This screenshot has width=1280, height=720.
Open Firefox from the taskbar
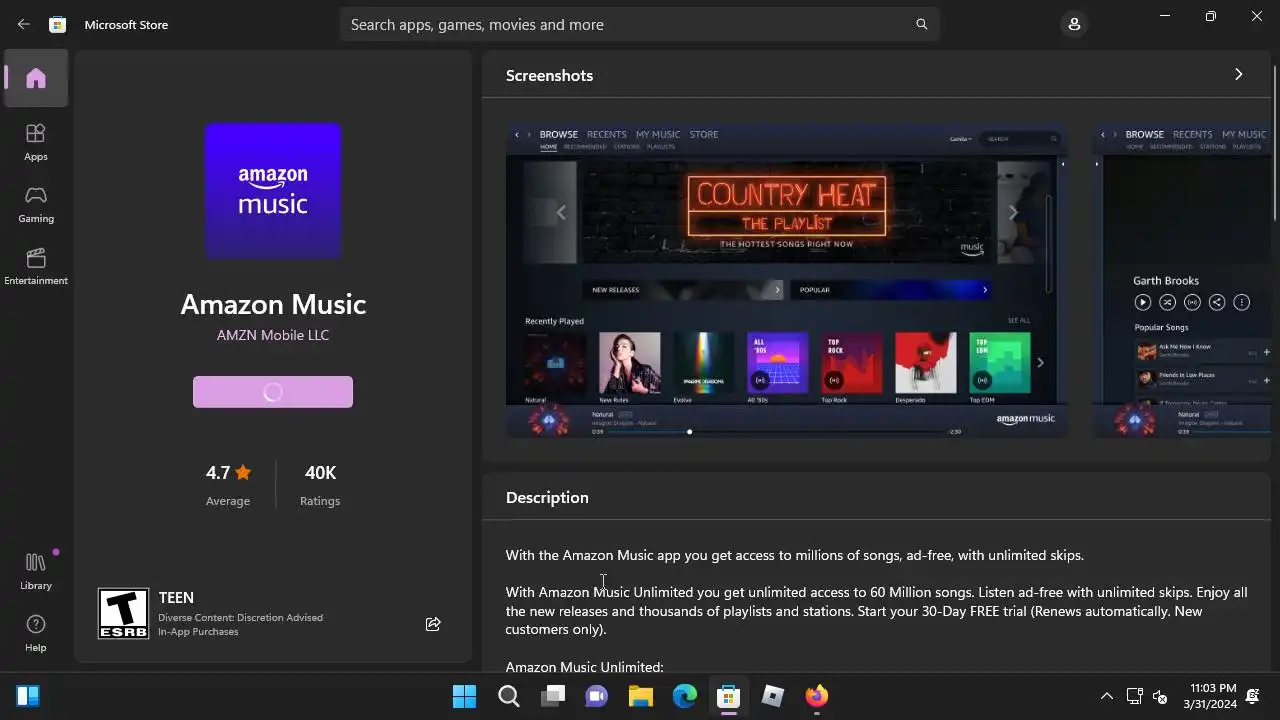pos(817,696)
